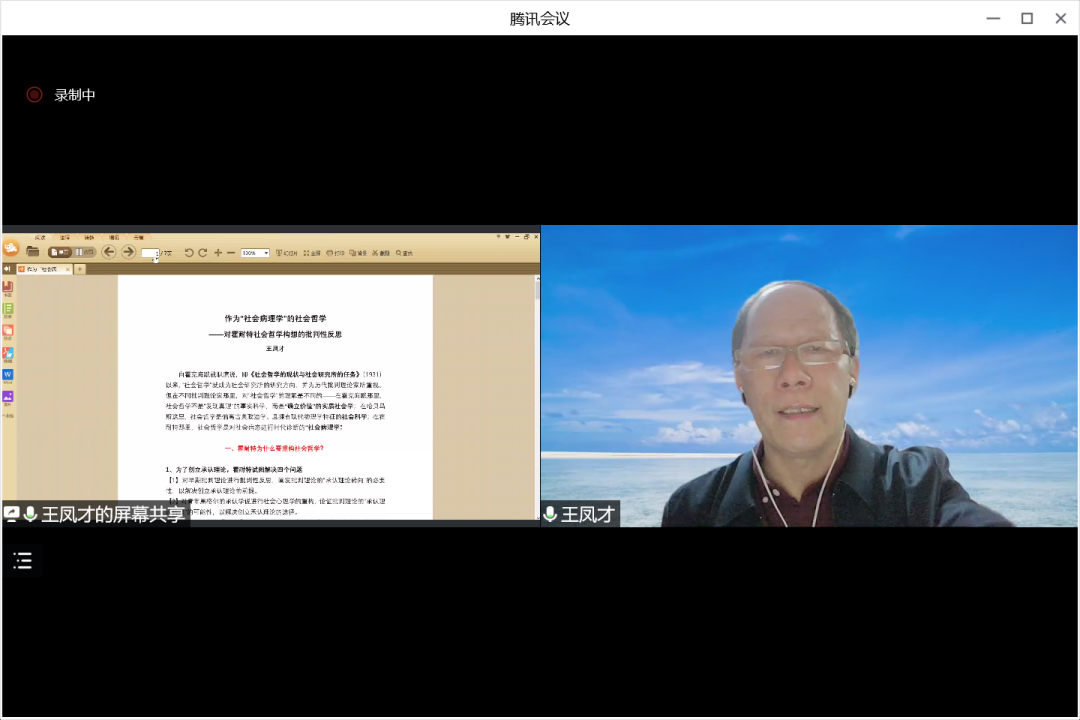Click the 查找 search button in toolbar
Screen dimensions: 1080x720
click(x=404, y=253)
